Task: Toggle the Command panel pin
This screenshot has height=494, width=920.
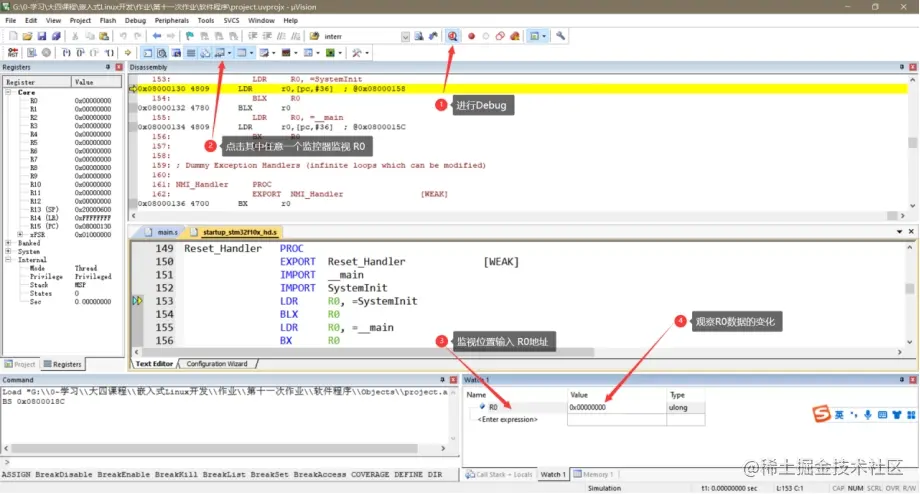Action: point(442,380)
